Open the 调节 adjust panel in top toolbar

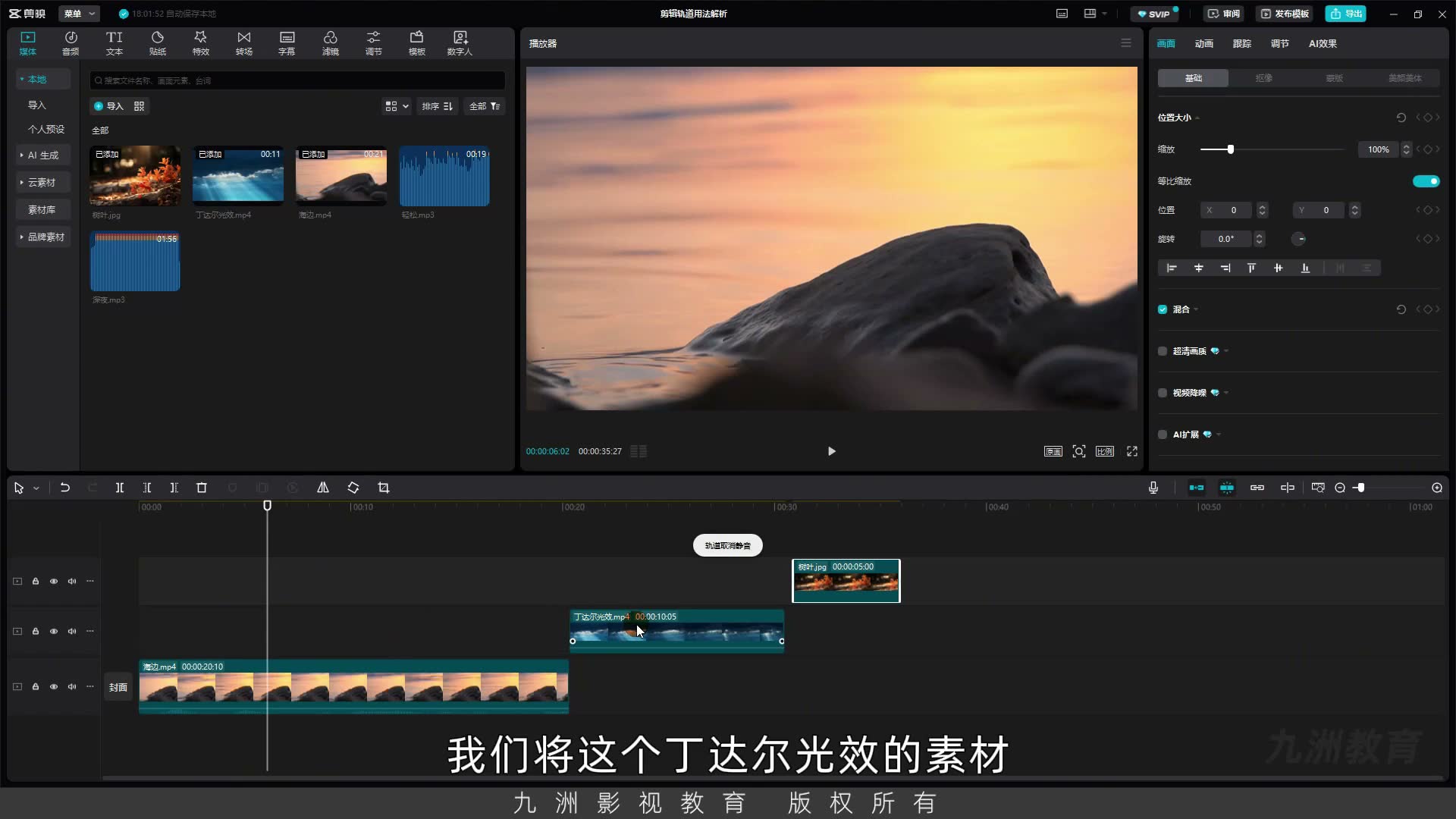(x=374, y=43)
